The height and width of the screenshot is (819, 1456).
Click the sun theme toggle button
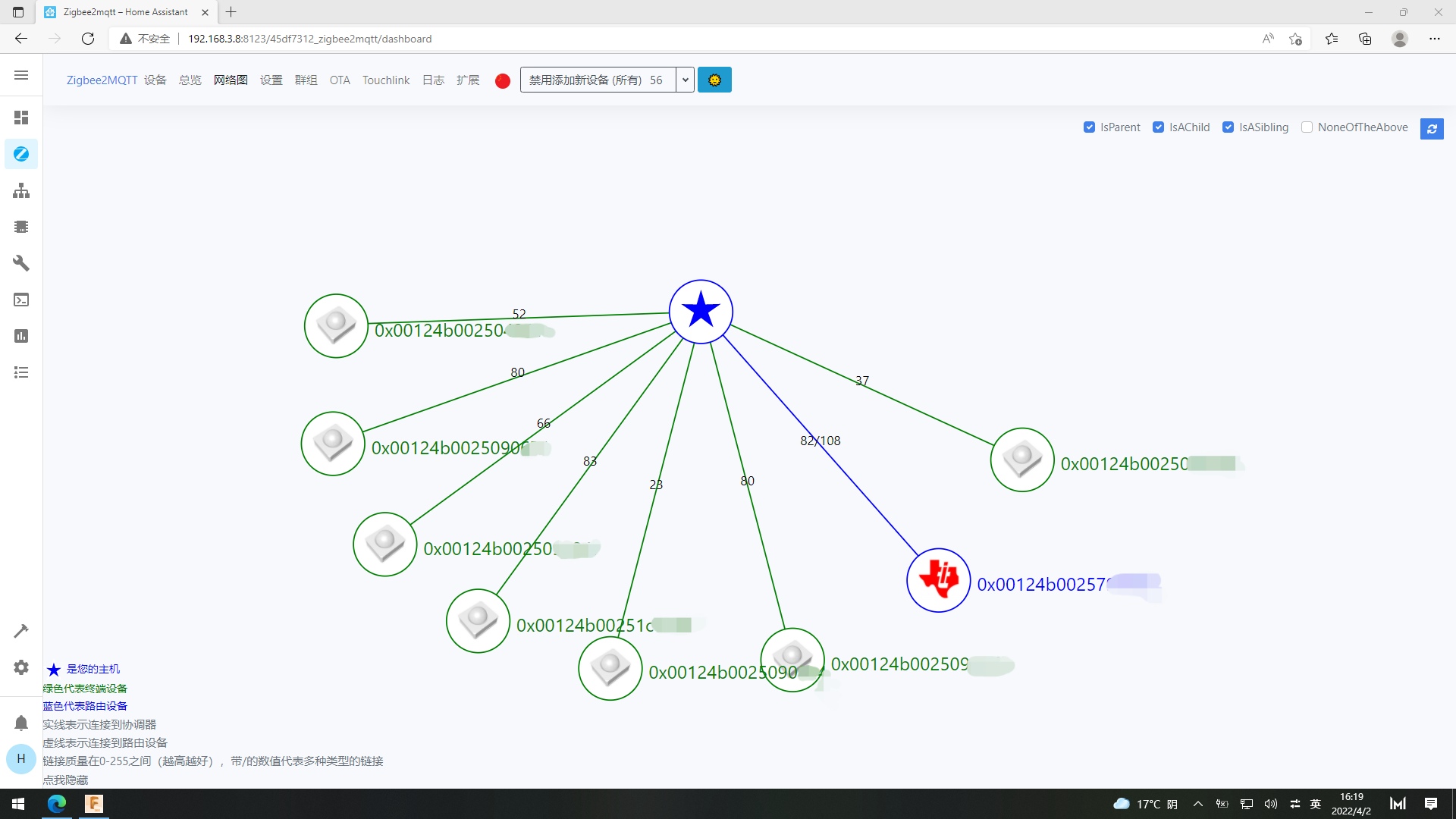pyautogui.click(x=714, y=80)
